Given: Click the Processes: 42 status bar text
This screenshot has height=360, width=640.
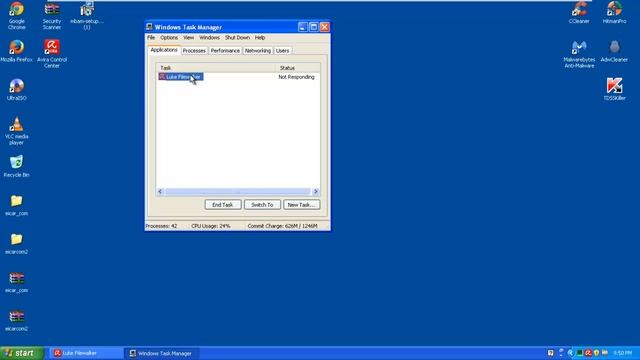Looking at the screenshot, I should pyautogui.click(x=162, y=226).
